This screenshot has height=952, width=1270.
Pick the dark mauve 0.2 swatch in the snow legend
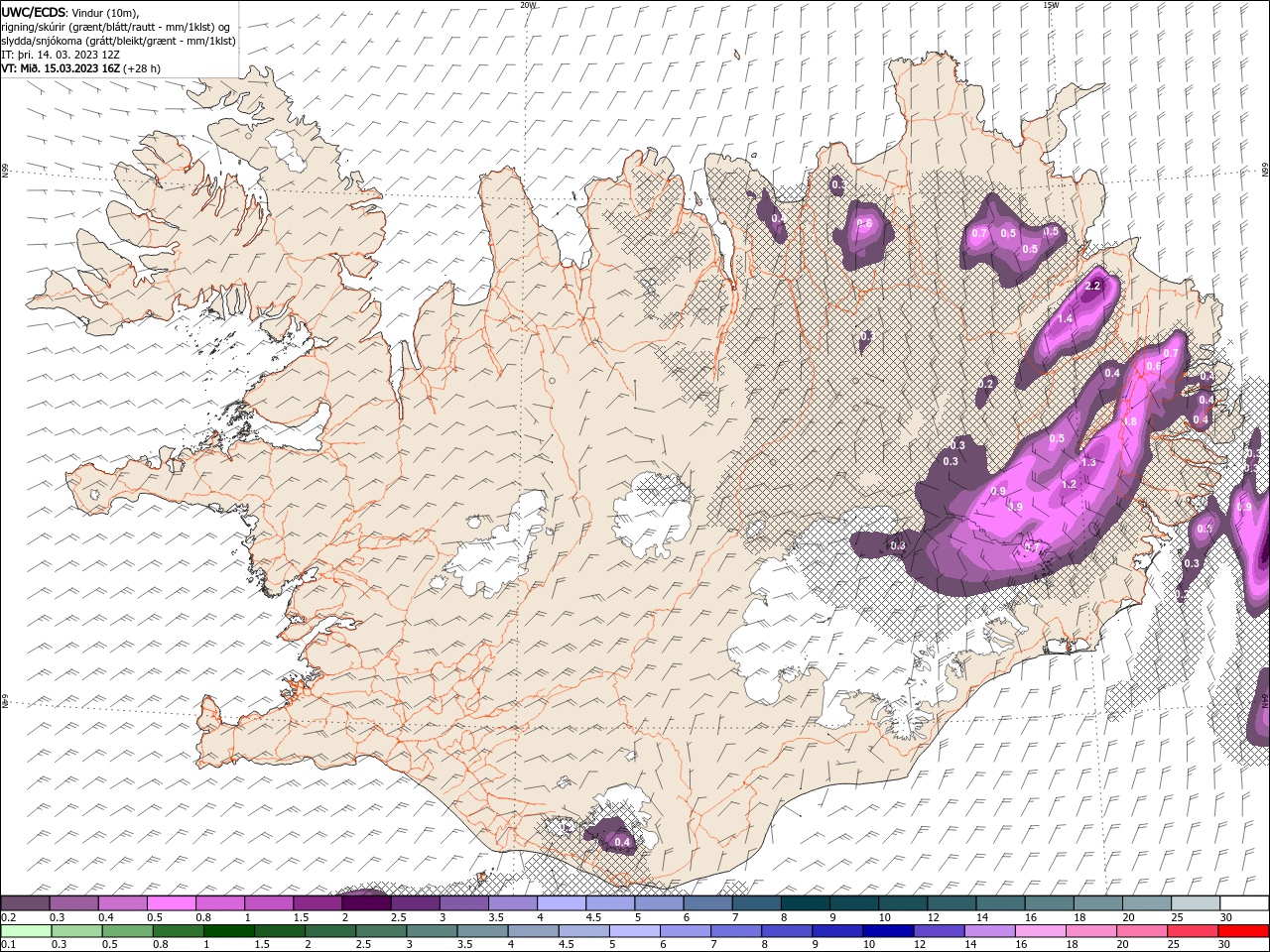25,903
